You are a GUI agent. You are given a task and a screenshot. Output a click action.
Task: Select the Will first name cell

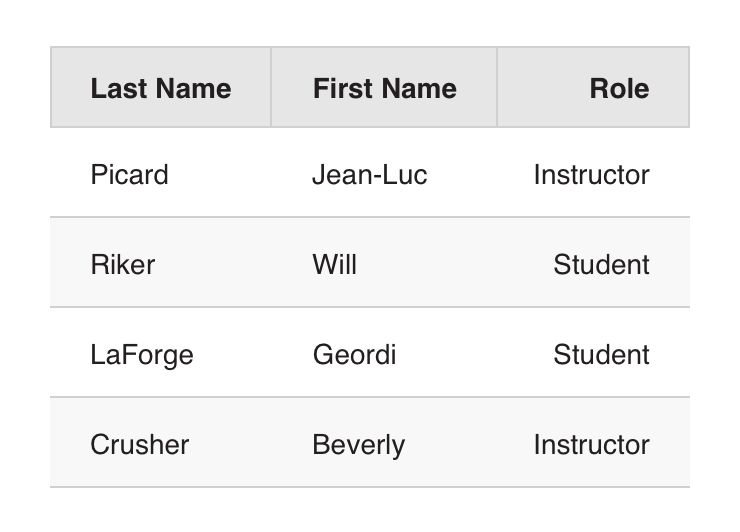point(335,264)
